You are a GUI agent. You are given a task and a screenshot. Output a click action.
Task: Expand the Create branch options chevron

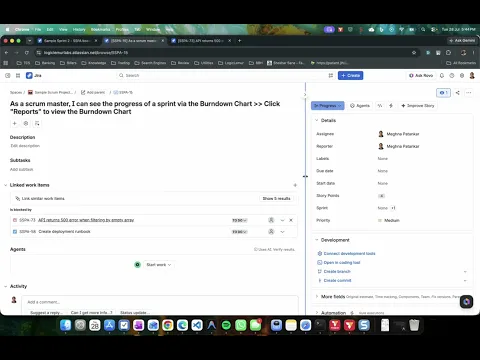click(x=465, y=272)
